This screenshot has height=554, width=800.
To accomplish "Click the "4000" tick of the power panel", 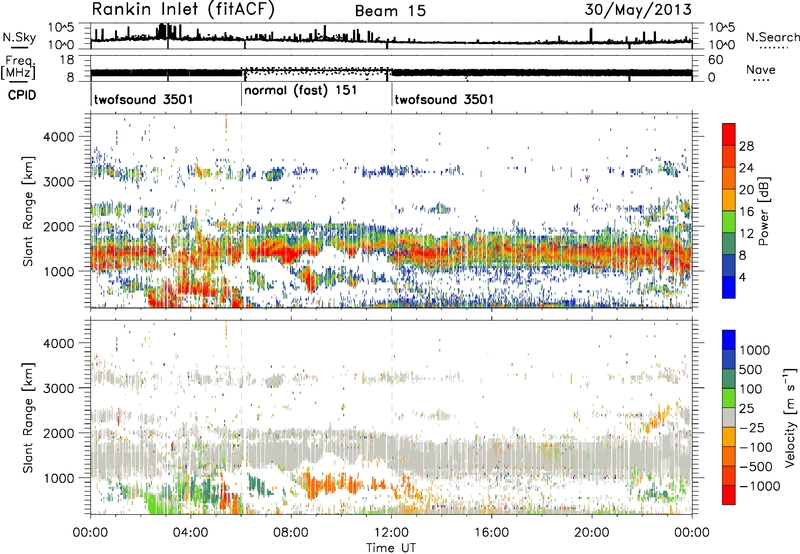I will click(x=58, y=137).
